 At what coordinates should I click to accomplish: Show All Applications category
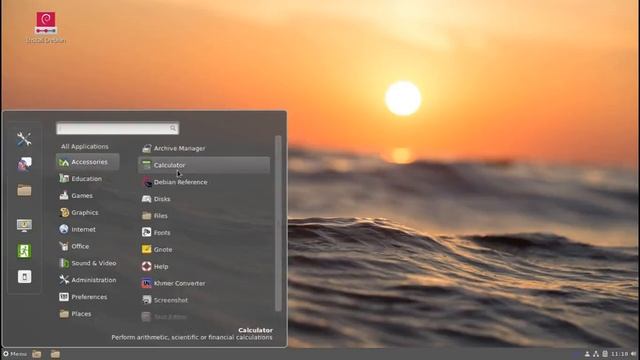(x=85, y=147)
